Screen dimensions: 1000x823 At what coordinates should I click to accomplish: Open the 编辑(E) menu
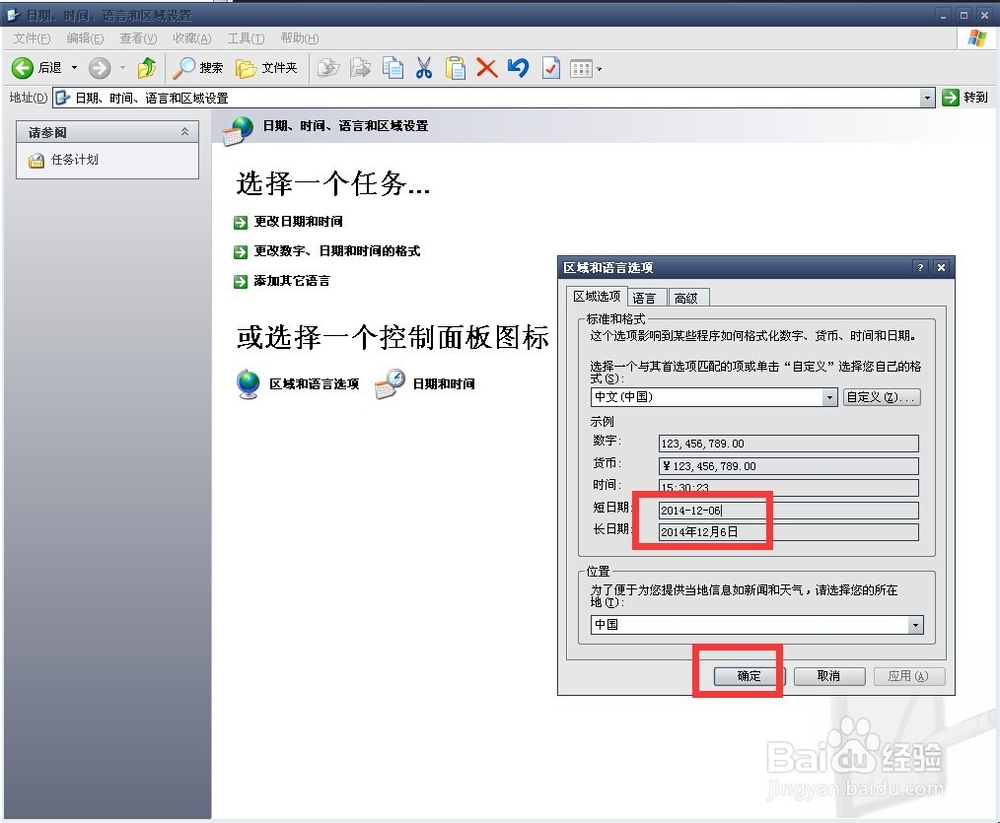[85, 38]
